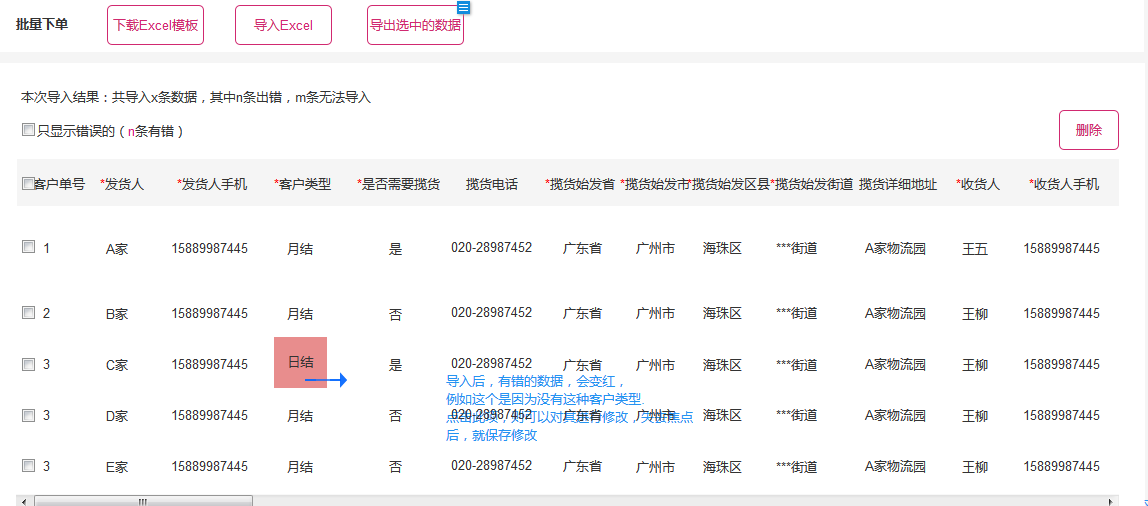Click the horizontal scrollbar thumb
The width and height of the screenshot is (1148, 506).
click(x=143, y=501)
